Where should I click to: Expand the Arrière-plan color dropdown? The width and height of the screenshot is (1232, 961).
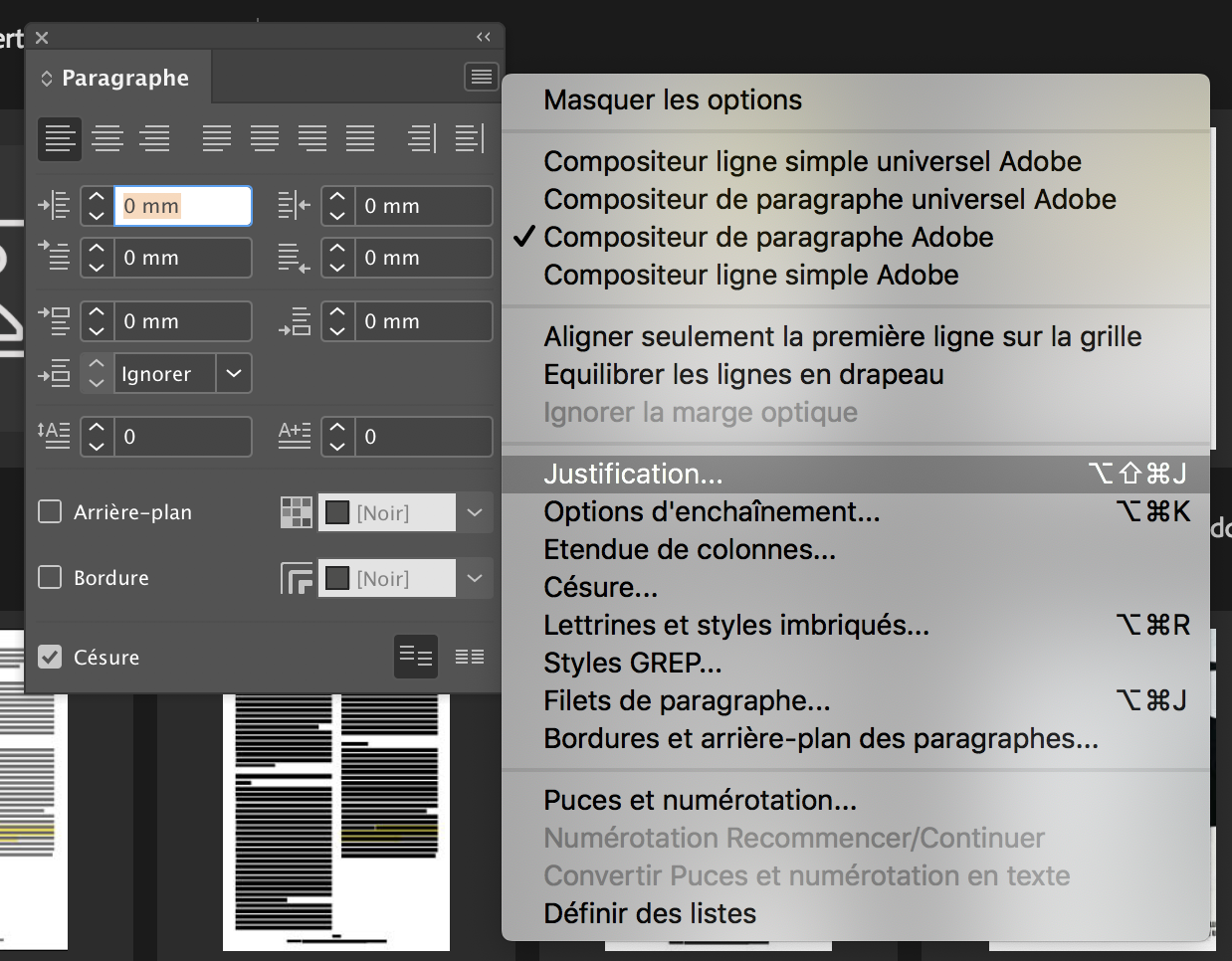pos(475,513)
